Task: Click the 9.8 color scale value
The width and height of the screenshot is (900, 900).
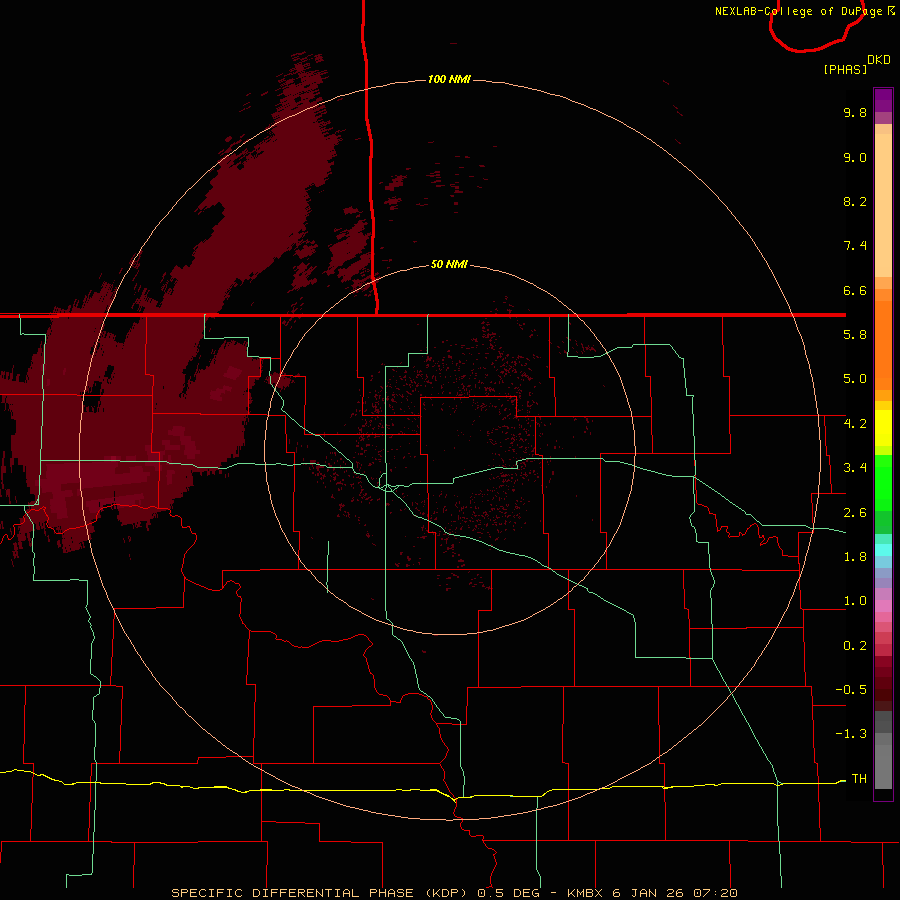Action: click(x=855, y=112)
